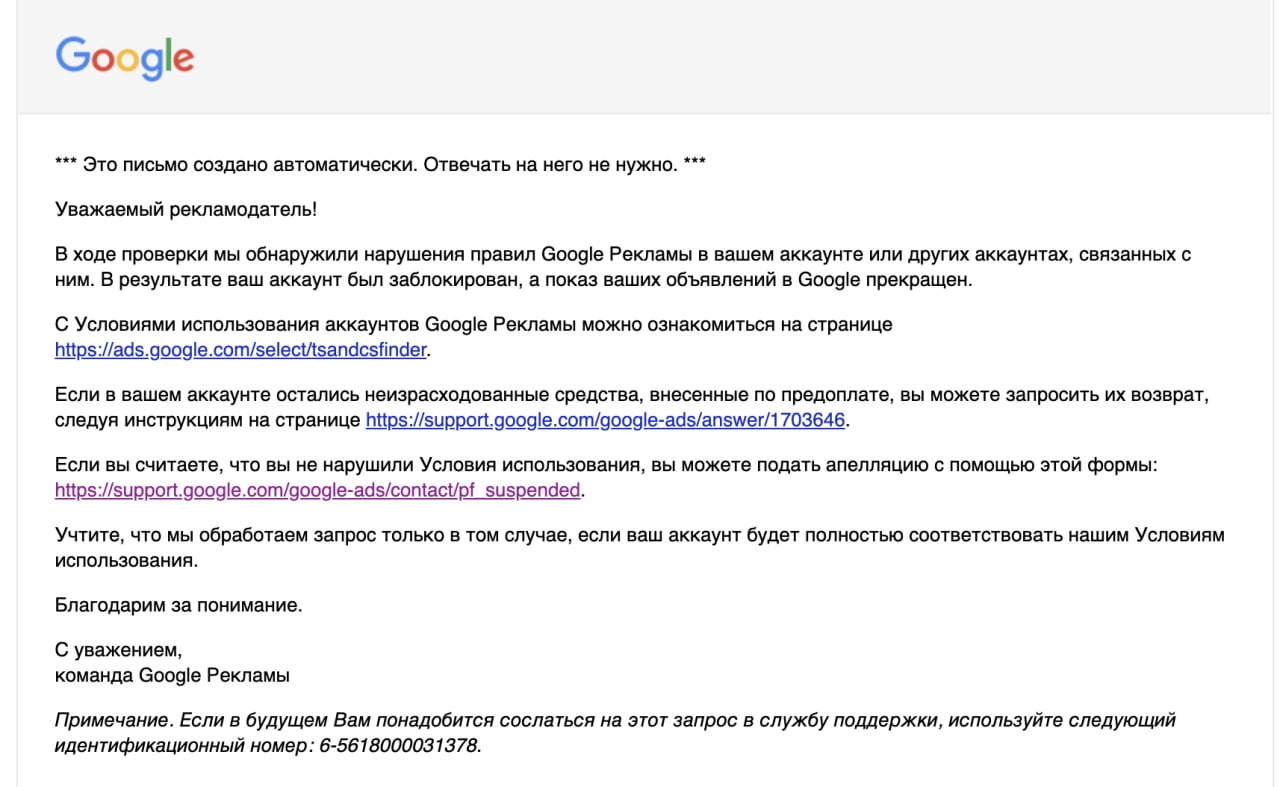
Task: Open the ads.google.com tsandcsfinder link
Action: [x=241, y=350]
